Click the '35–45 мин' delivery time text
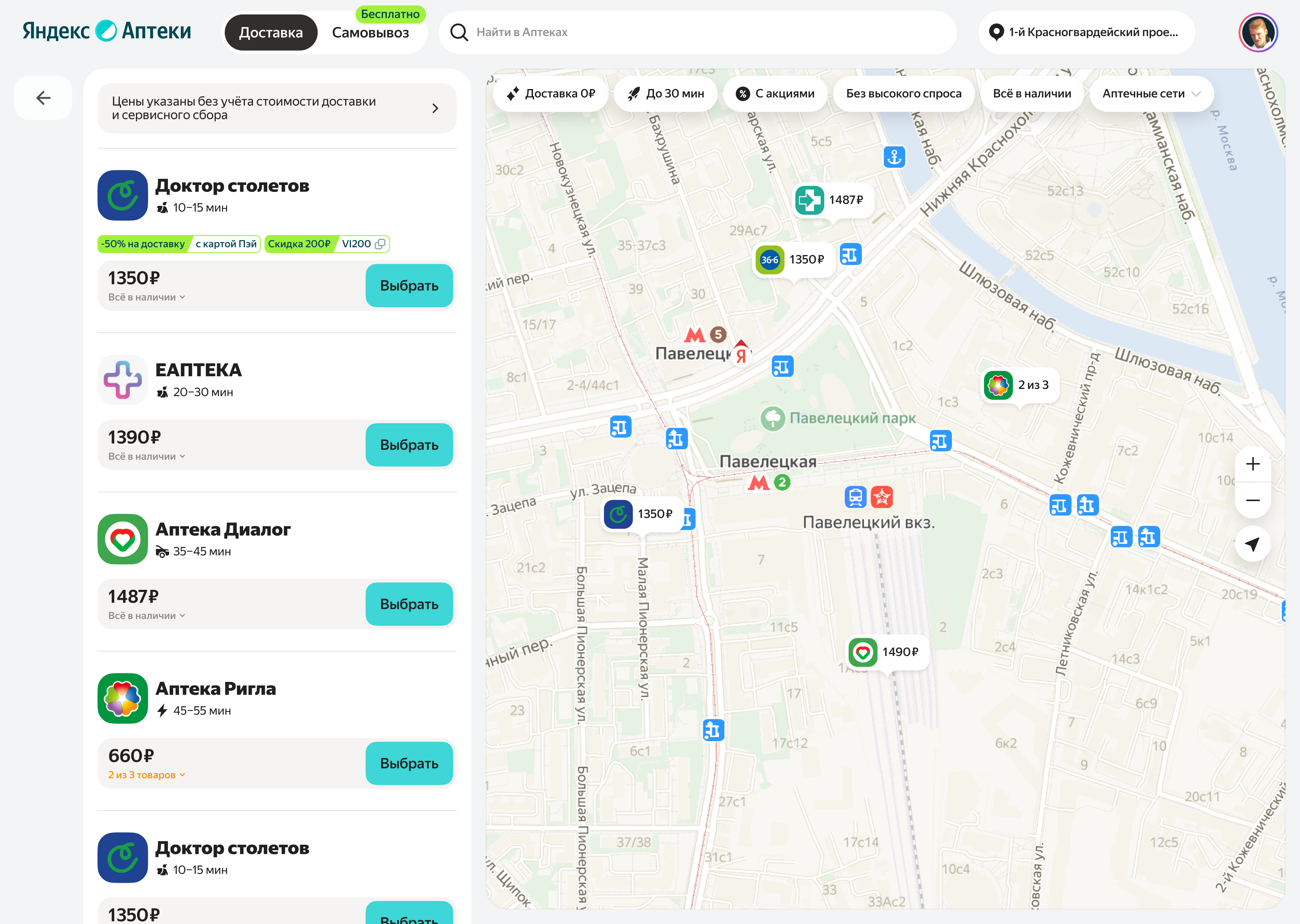This screenshot has height=924, width=1300. [x=202, y=552]
